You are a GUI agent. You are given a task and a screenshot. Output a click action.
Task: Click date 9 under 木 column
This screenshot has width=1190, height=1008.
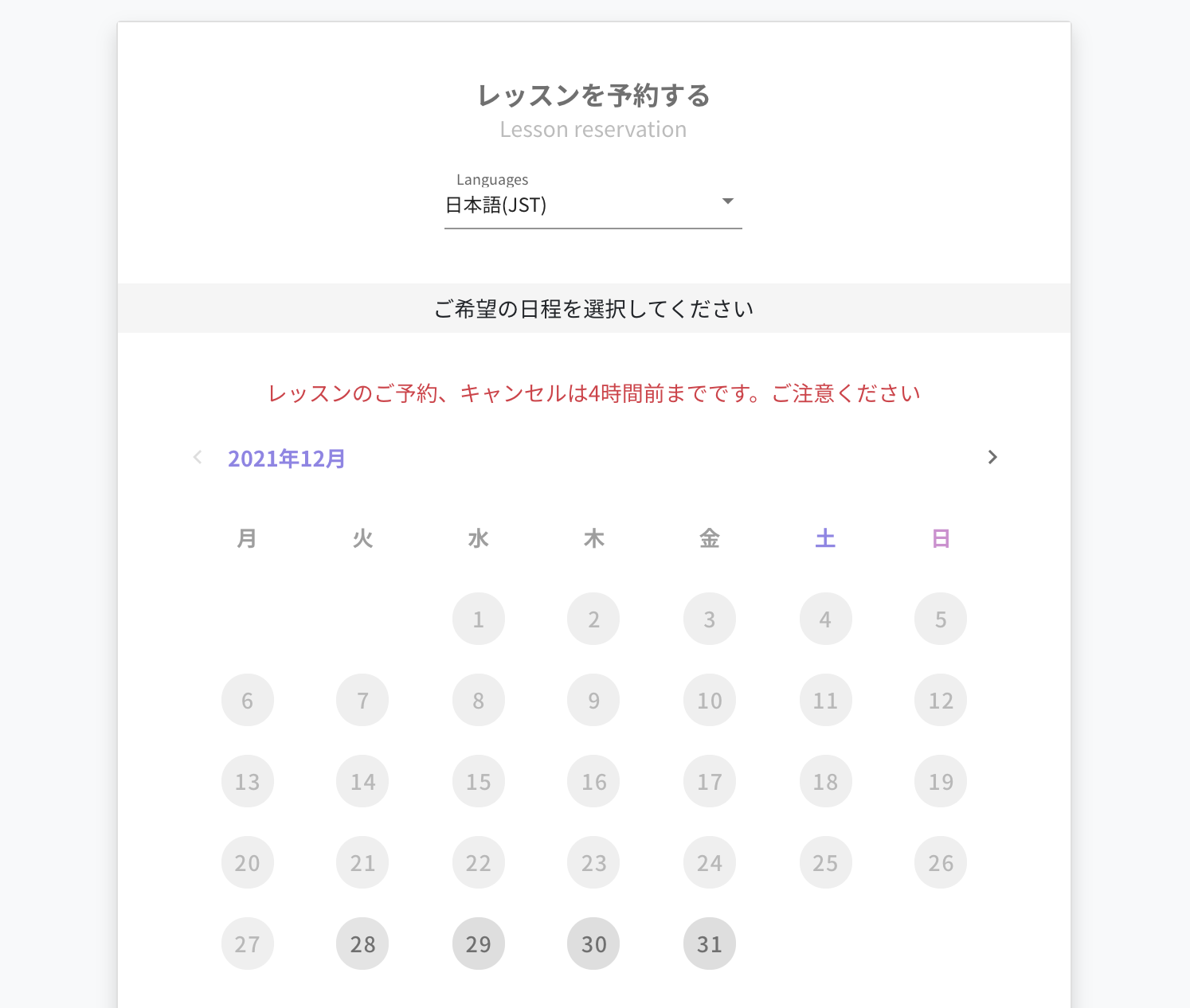593,700
